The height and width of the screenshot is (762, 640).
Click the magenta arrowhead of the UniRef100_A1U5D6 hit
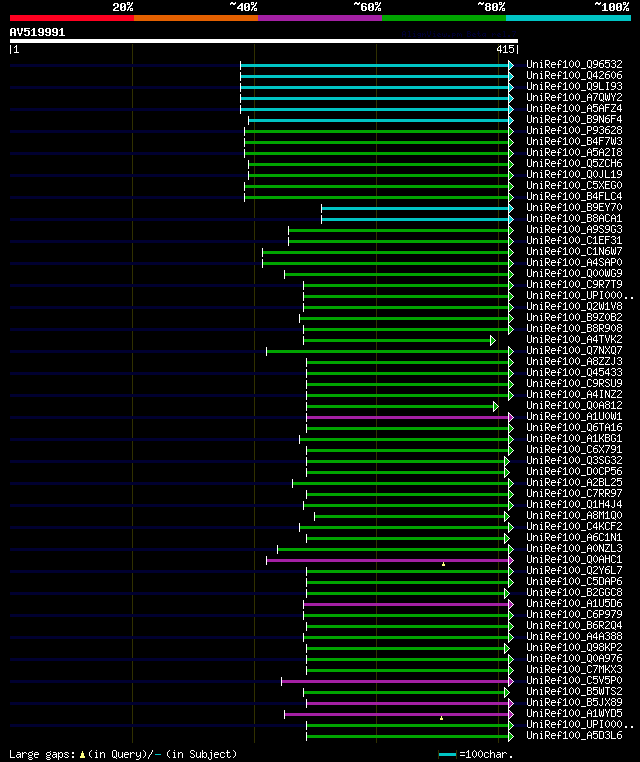(x=511, y=605)
